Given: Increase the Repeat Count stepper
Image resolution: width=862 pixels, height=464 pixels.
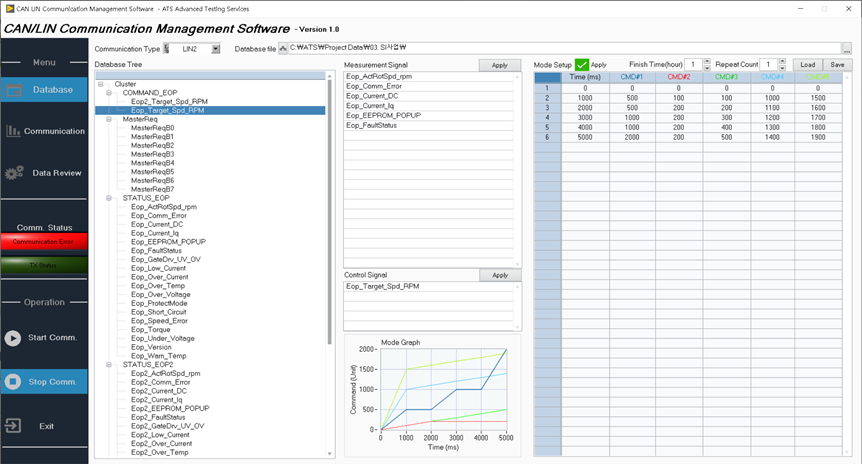Looking at the screenshot, I should (x=782, y=62).
